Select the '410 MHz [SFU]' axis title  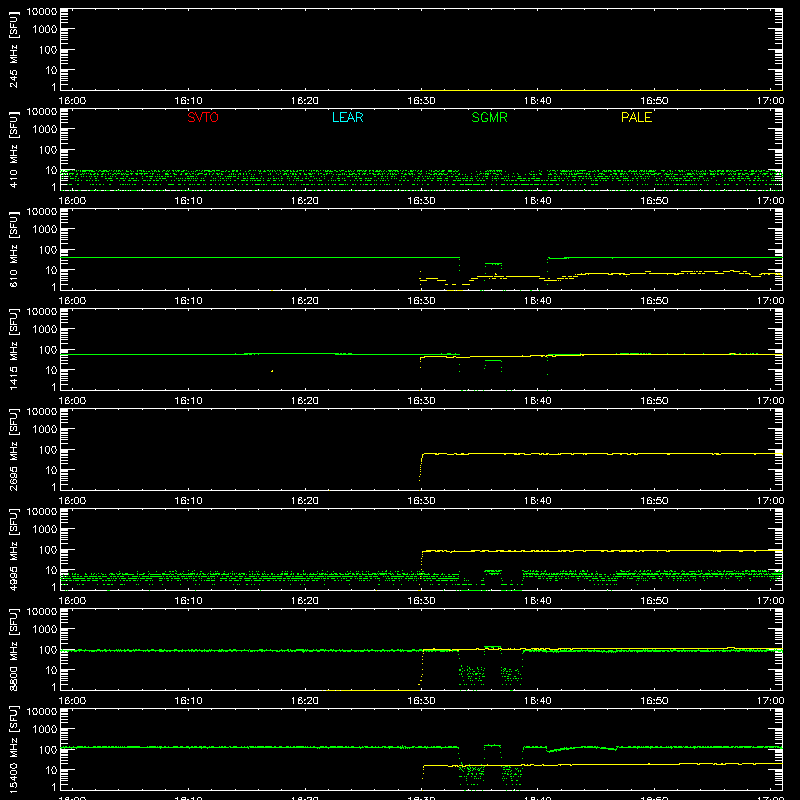(x=13, y=150)
